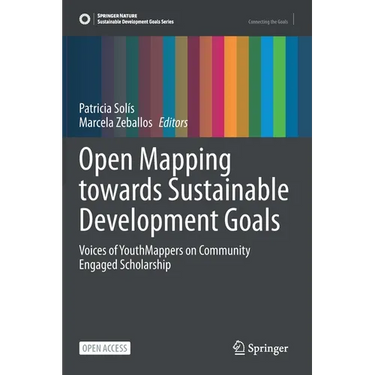The image size is (375, 375).
Task: Click the magenta pink color stripe
Action: (218, 87)
